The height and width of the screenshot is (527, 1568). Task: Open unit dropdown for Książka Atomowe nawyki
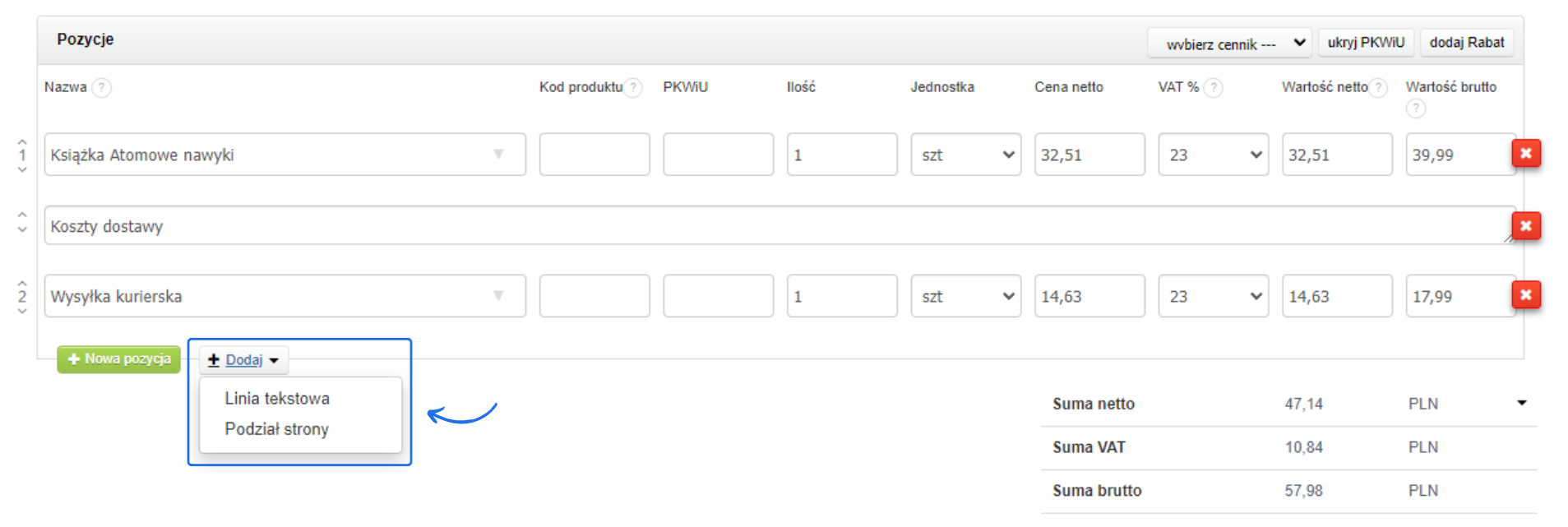pyautogui.click(x=965, y=155)
